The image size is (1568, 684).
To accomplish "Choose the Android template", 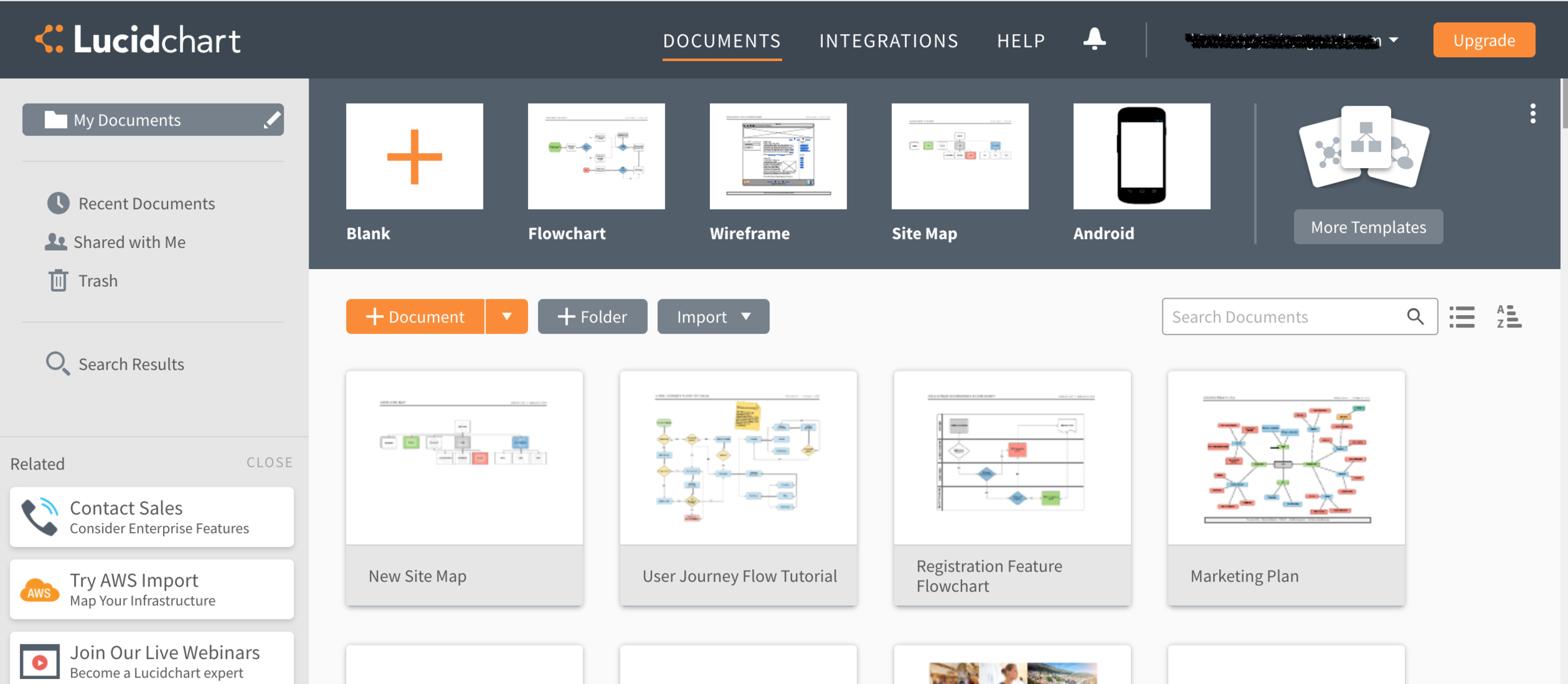I will click(x=1142, y=156).
